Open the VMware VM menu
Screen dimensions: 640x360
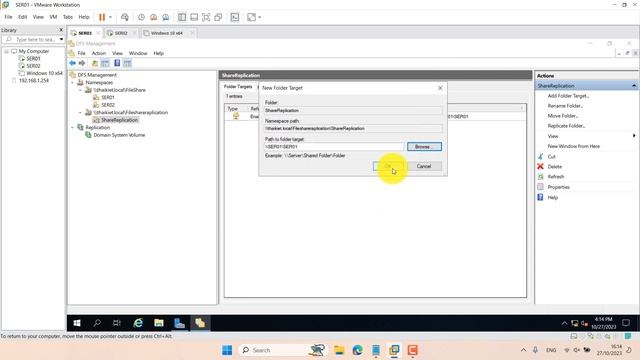(x=53, y=17)
